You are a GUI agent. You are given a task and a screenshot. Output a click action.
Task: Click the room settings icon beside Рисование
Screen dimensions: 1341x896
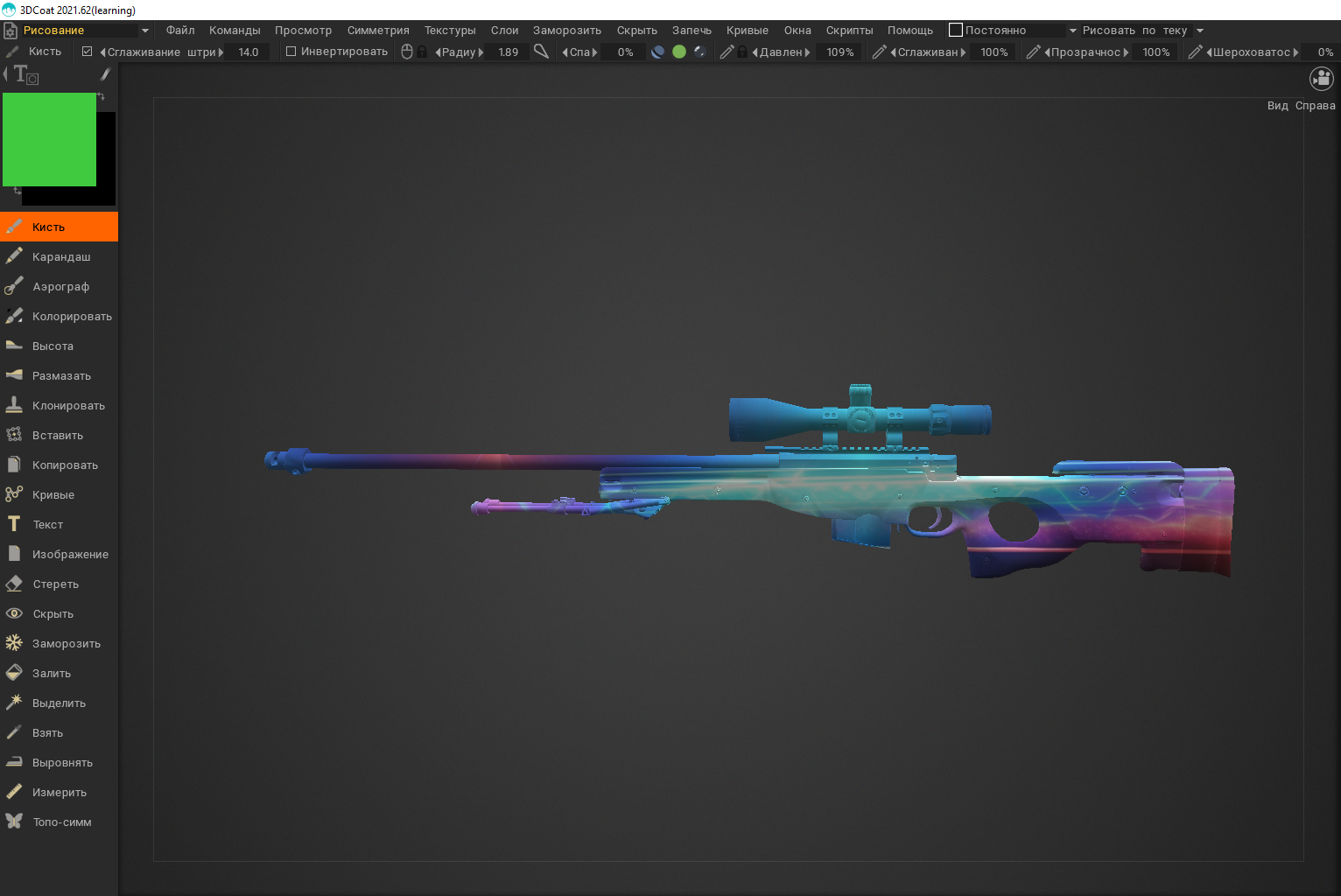11,31
